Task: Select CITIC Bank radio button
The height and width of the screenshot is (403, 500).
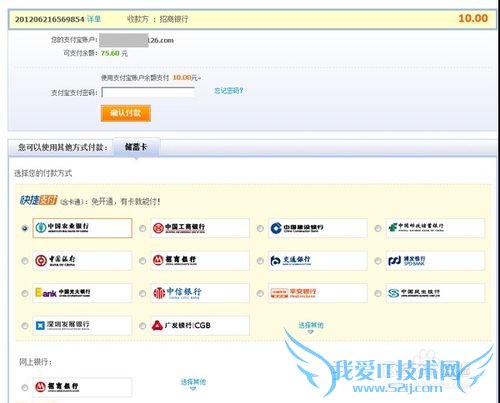Action: point(142,293)
